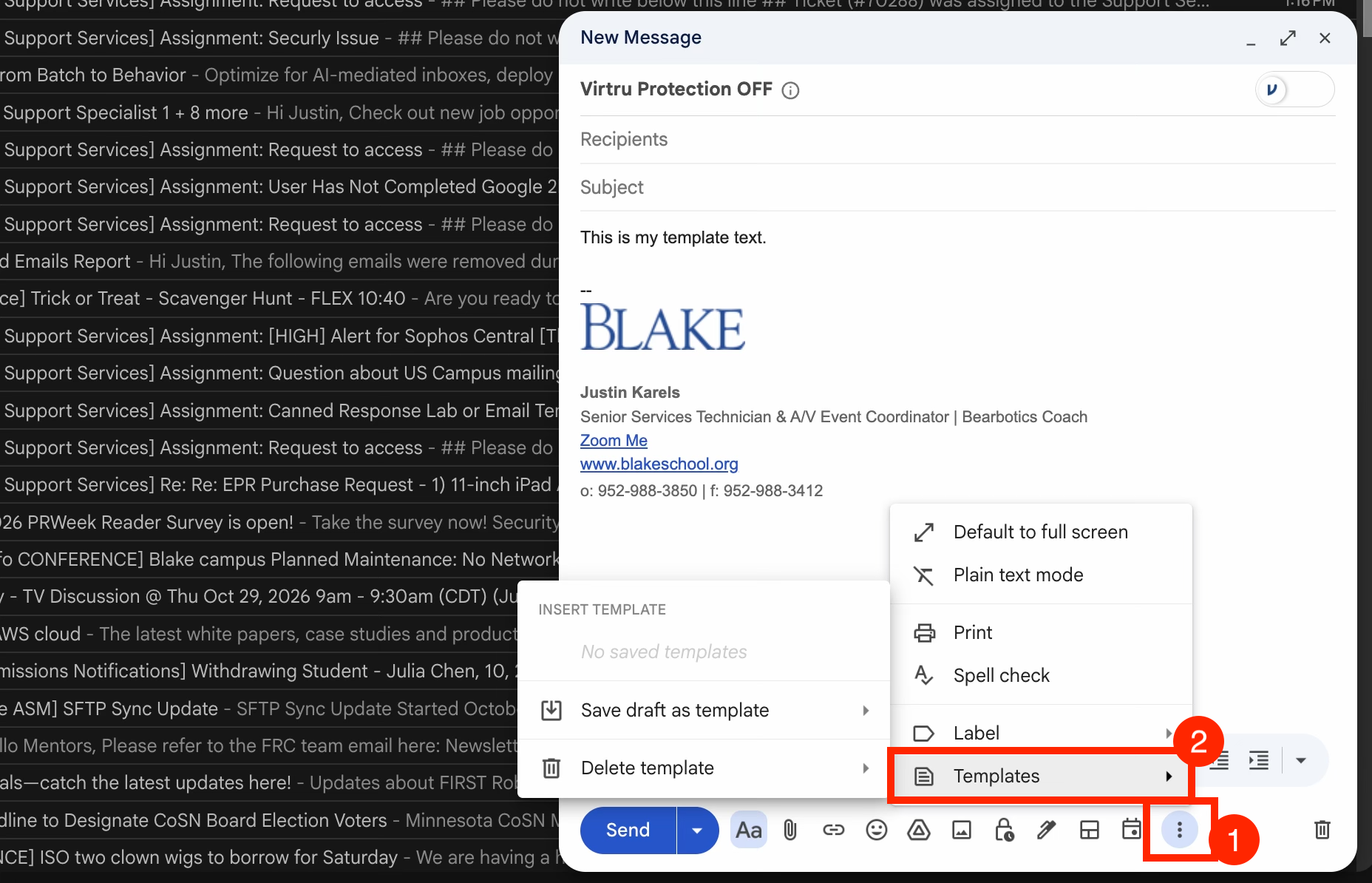The width and height of the screenshot is (1372, 883).
Task: Open the Label submenu
Action: [1041, 734]
